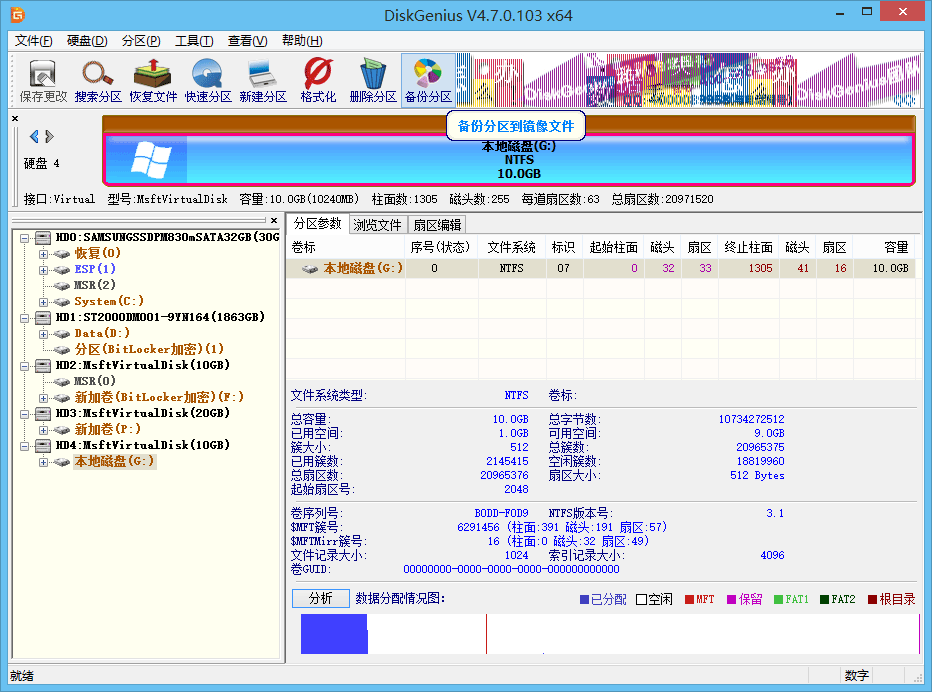Screen dimensions: 932x692
Task: Click the HD3 MsftVirtualDisk(20GB) disk icon
Action: [x=43, y=414]
